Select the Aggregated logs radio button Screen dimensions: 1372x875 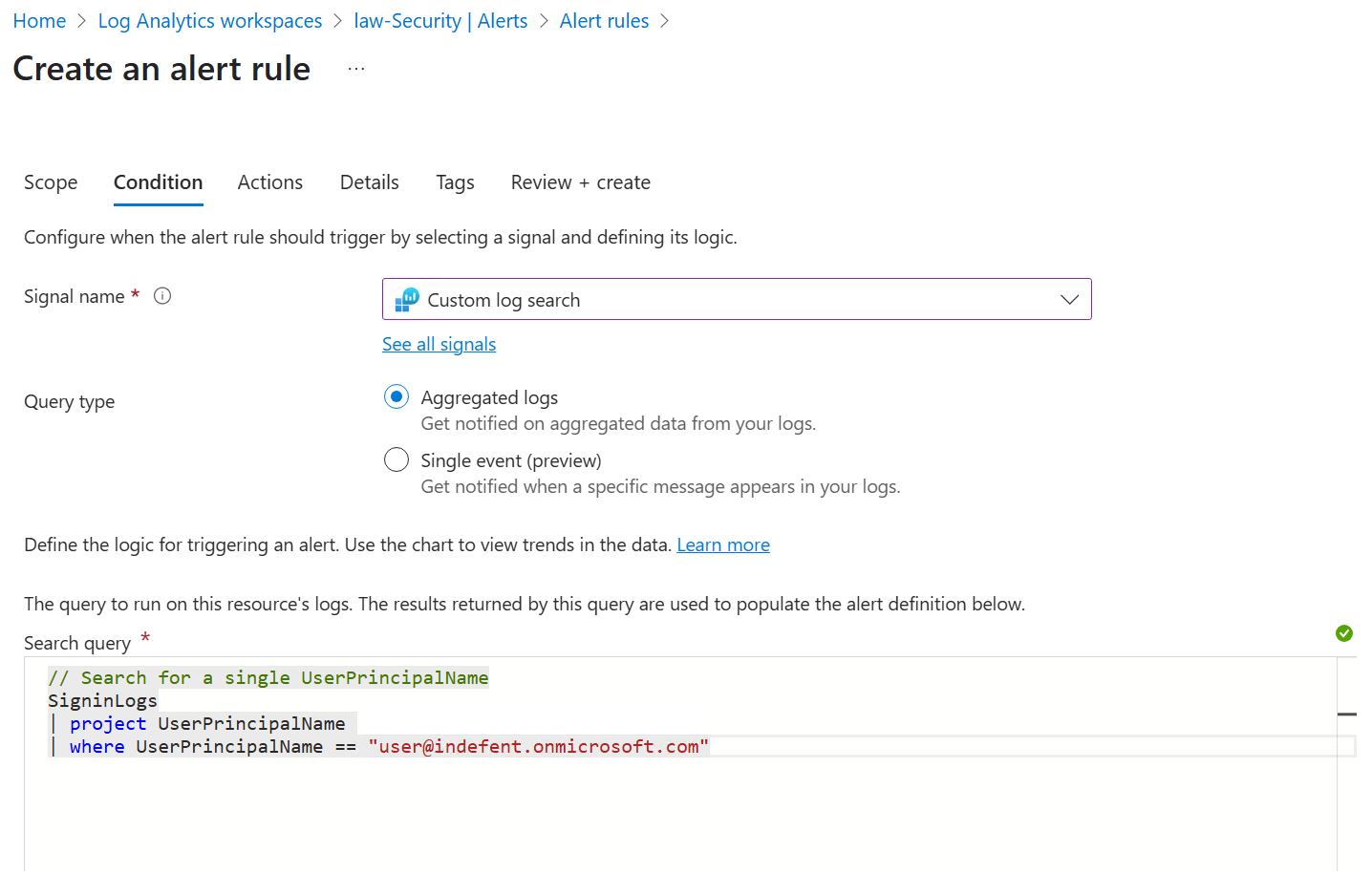coord(397,396)
